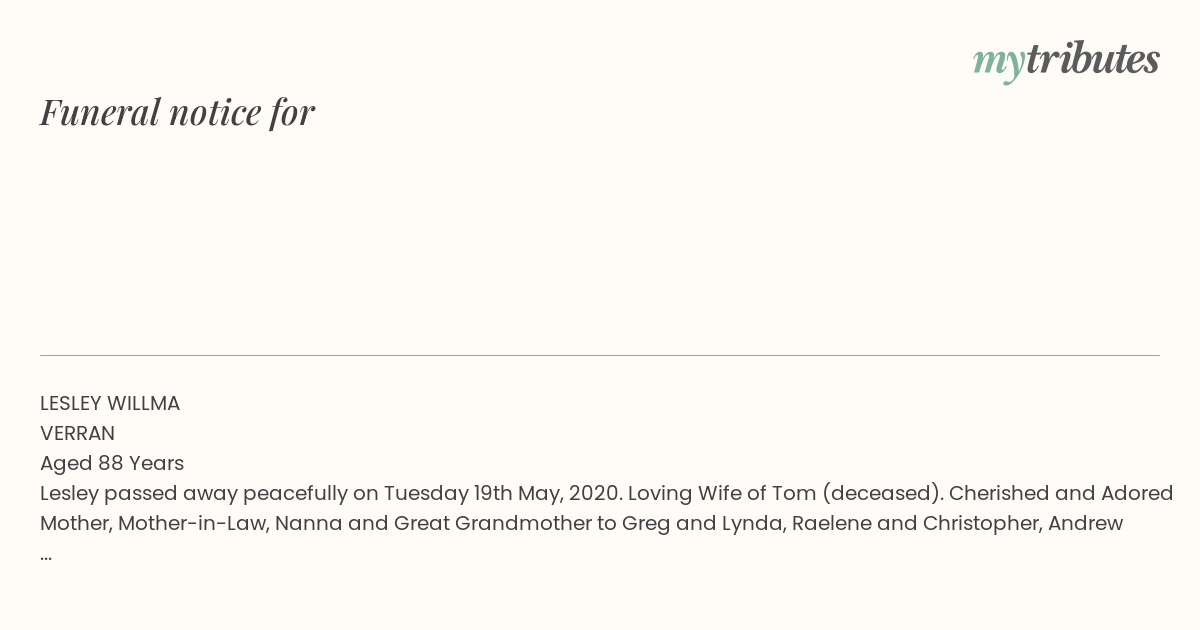
Task: Click the word "Funeral" in the heading
Action: (x=100, y=112)
